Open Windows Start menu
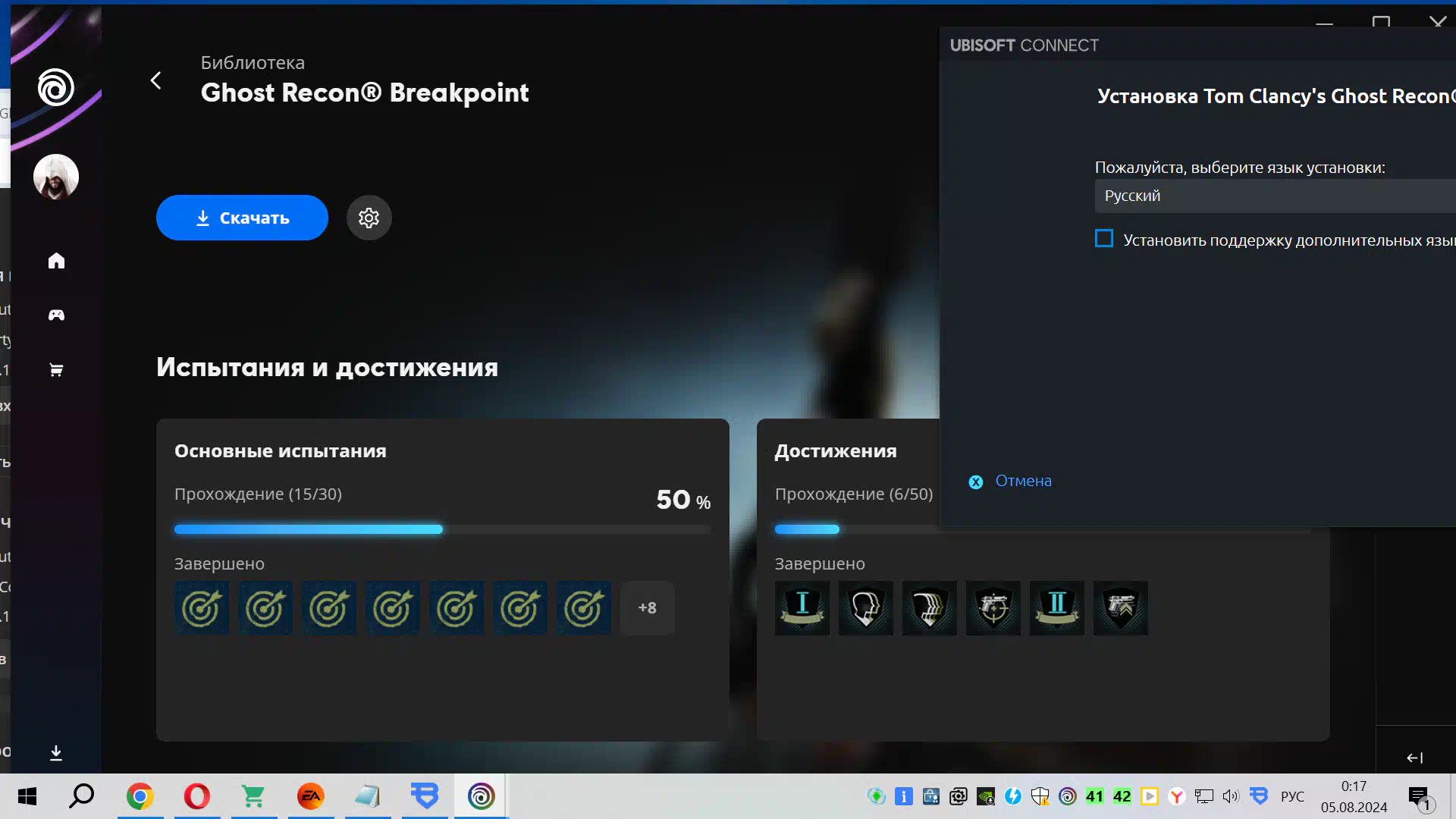The height and width of the screenshot is (819, 1456). (x=27, y=796)
